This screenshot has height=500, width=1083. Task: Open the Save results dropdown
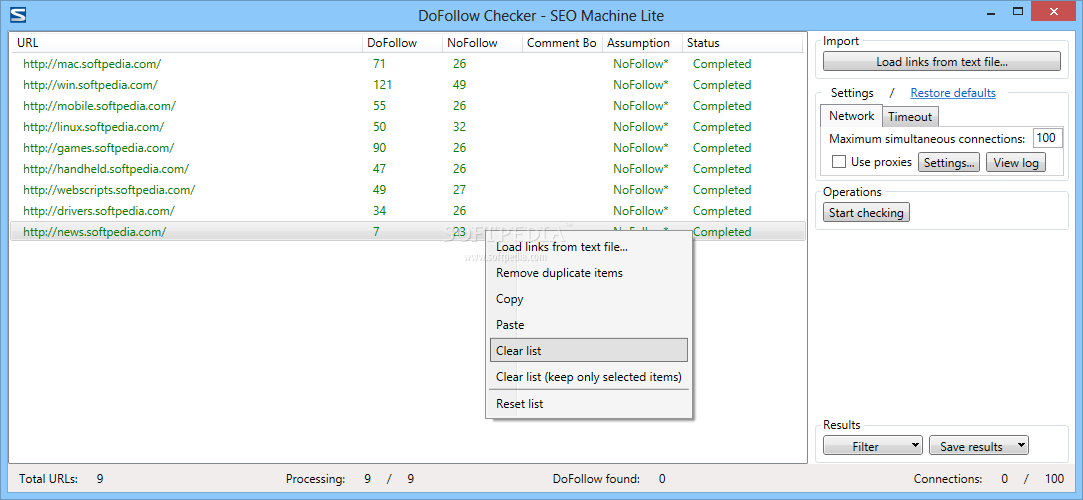979,446
